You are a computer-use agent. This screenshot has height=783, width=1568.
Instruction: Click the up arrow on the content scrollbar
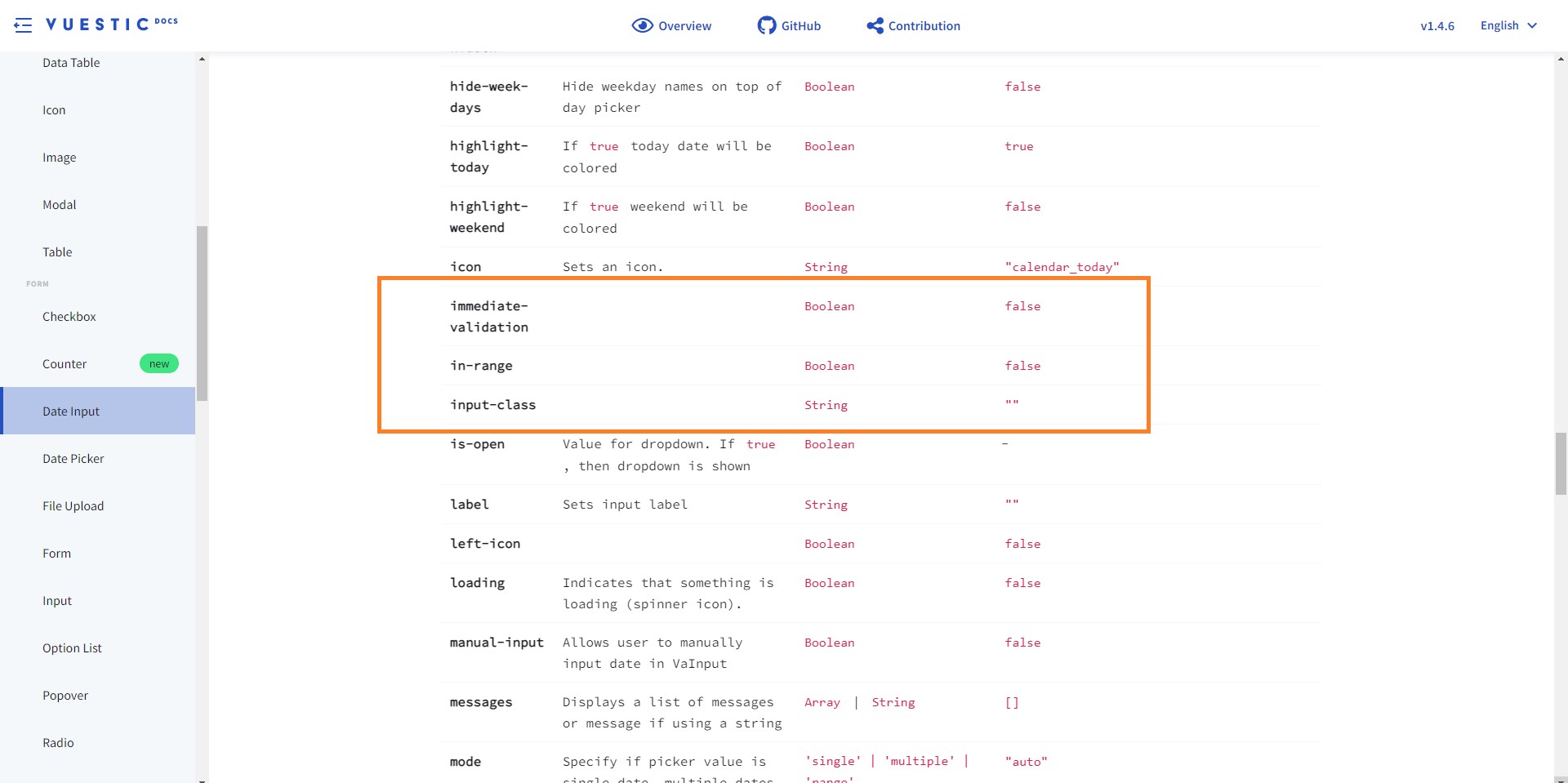pos(1561,58)
